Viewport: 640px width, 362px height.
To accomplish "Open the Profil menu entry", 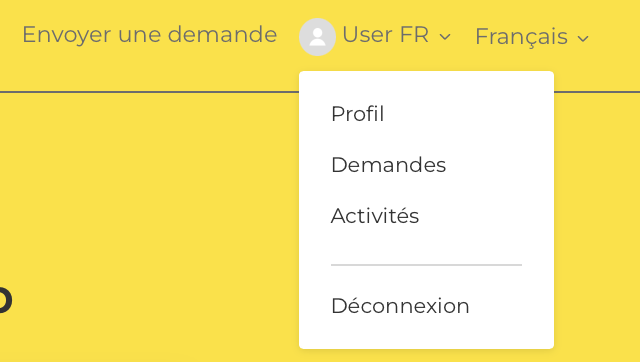I will click(x=358, y=114).
